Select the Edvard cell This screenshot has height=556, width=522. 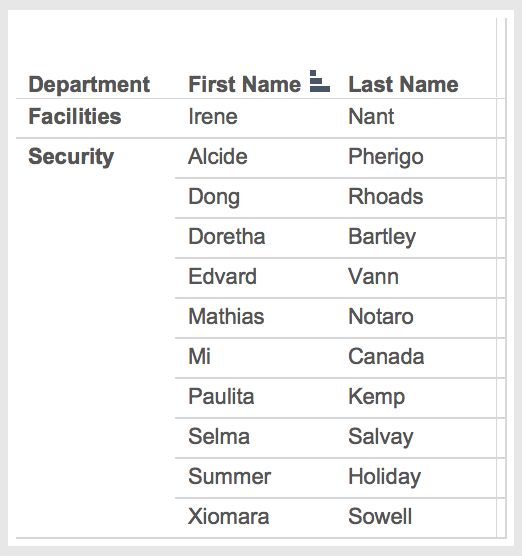[222, 277]
